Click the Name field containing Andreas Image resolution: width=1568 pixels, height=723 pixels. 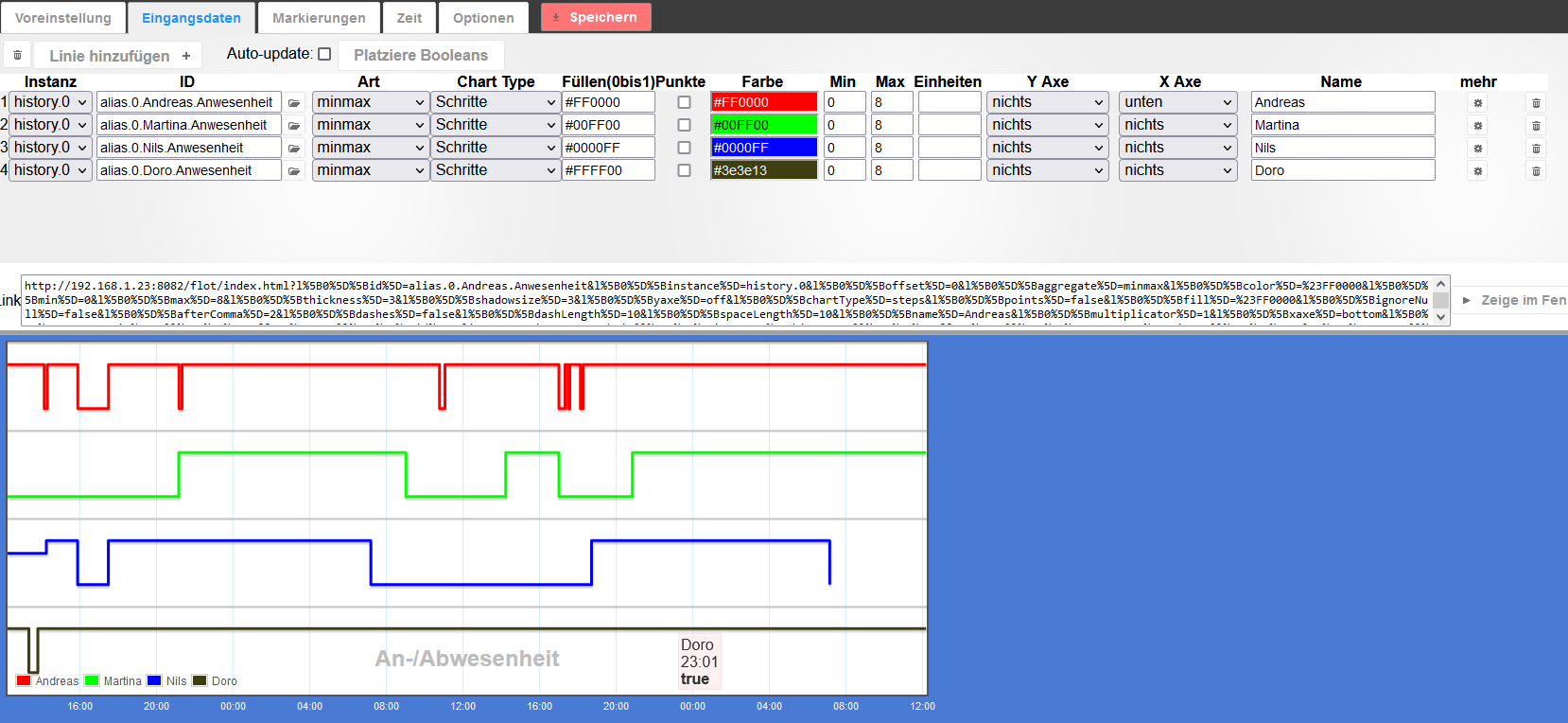1343,102
